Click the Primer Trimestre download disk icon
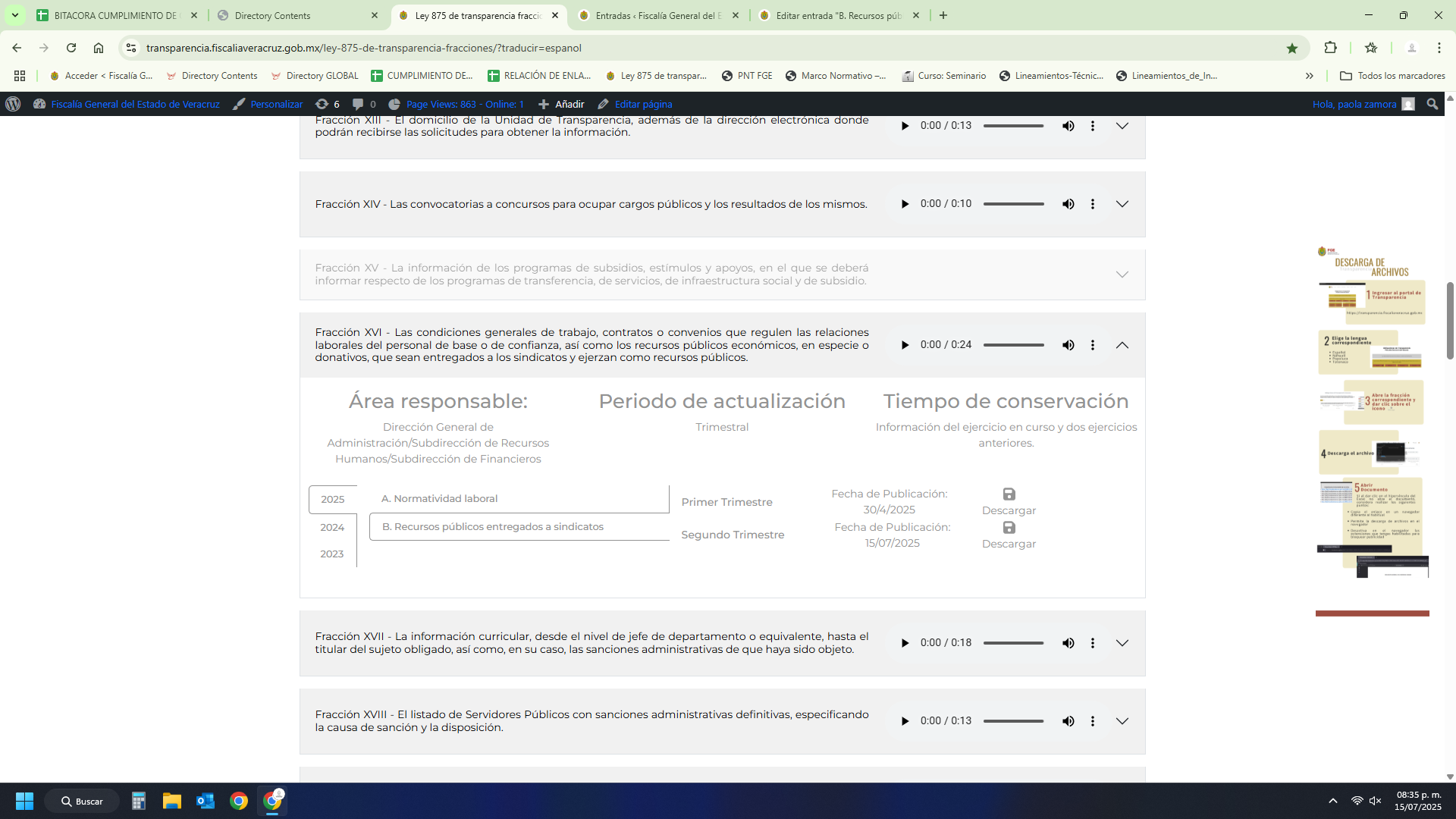 tap(1009, 494)
